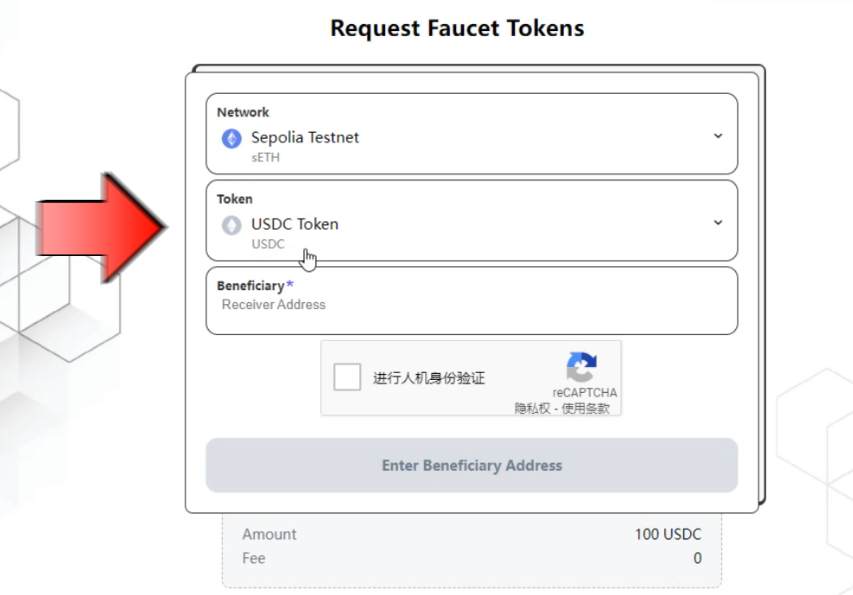Click the 进行人机身份验证 captcha label

(429, 378)
